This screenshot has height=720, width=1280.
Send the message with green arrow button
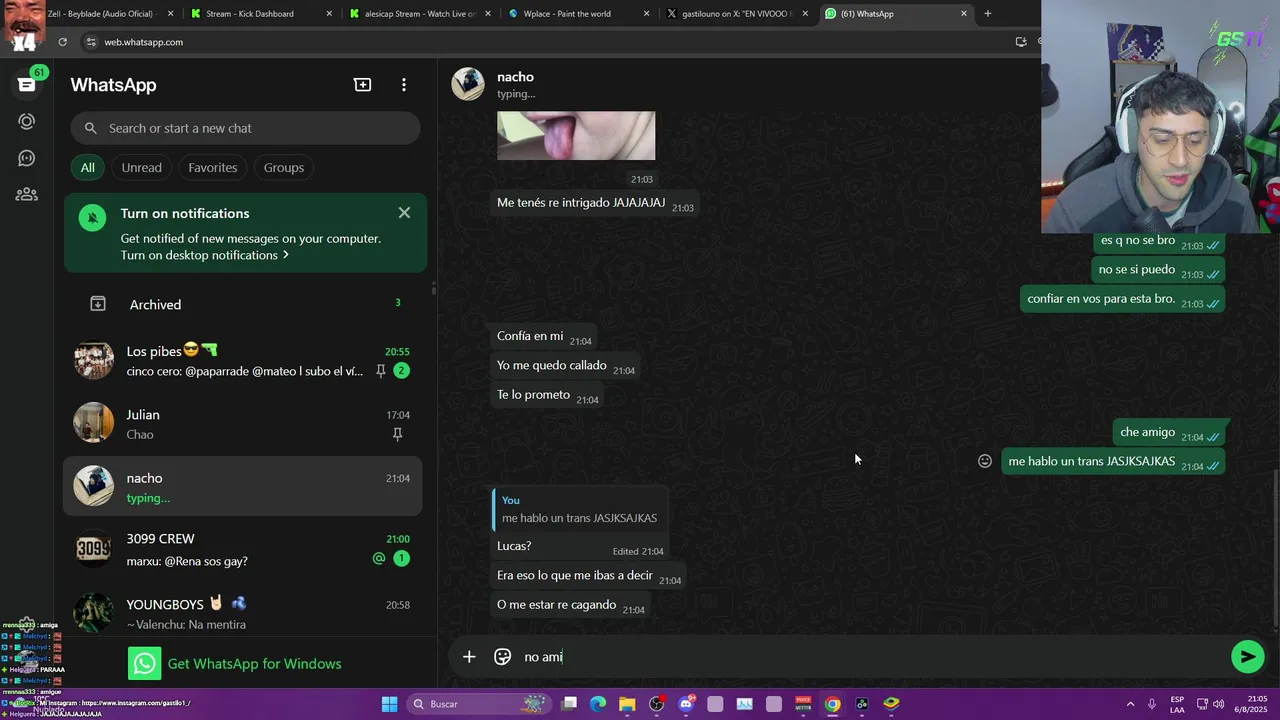[1247, 657]
